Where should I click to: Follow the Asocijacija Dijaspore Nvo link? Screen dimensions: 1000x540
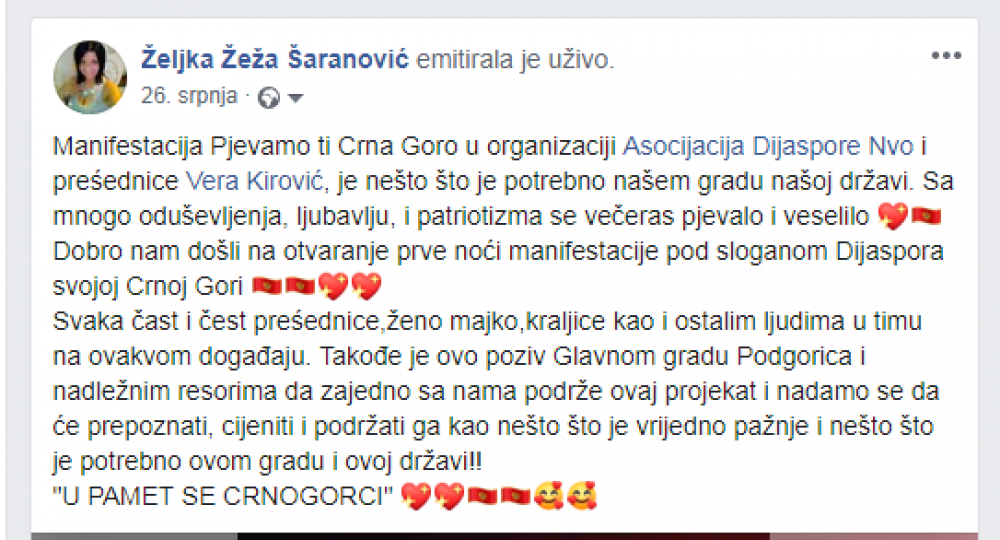[x=768, y=147]
